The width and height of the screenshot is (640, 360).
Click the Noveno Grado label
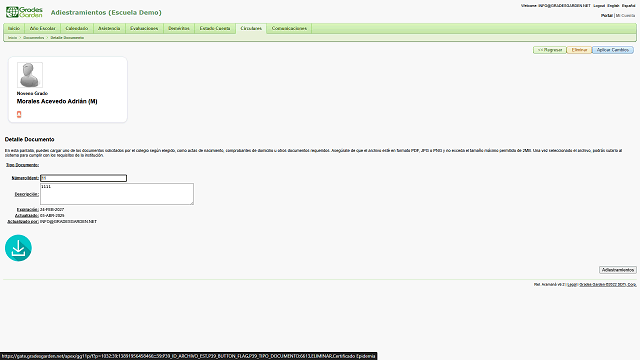tap(32, 93)
